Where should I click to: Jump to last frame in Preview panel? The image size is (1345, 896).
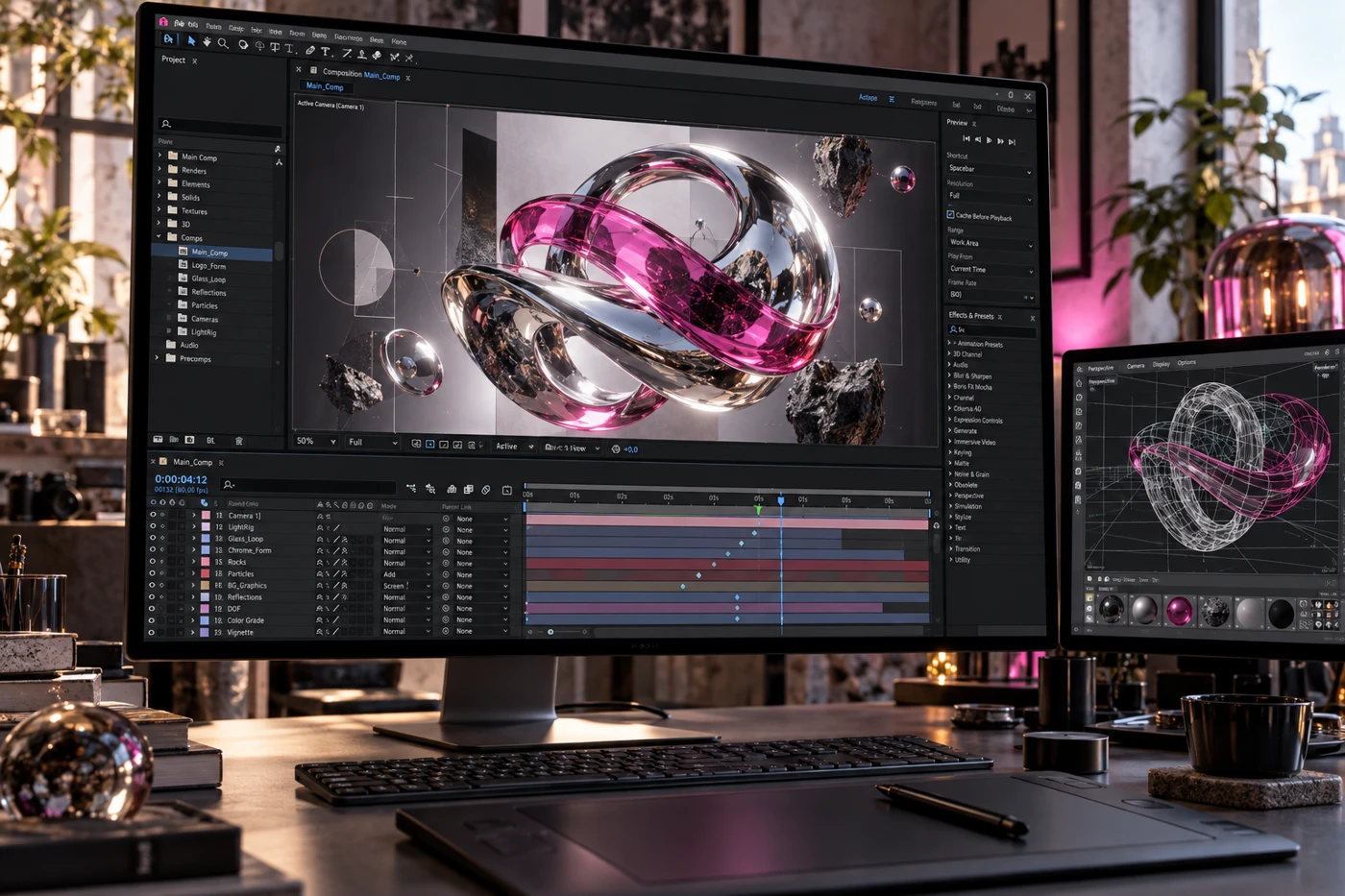pyautogui.click(x=1012, y=141)
